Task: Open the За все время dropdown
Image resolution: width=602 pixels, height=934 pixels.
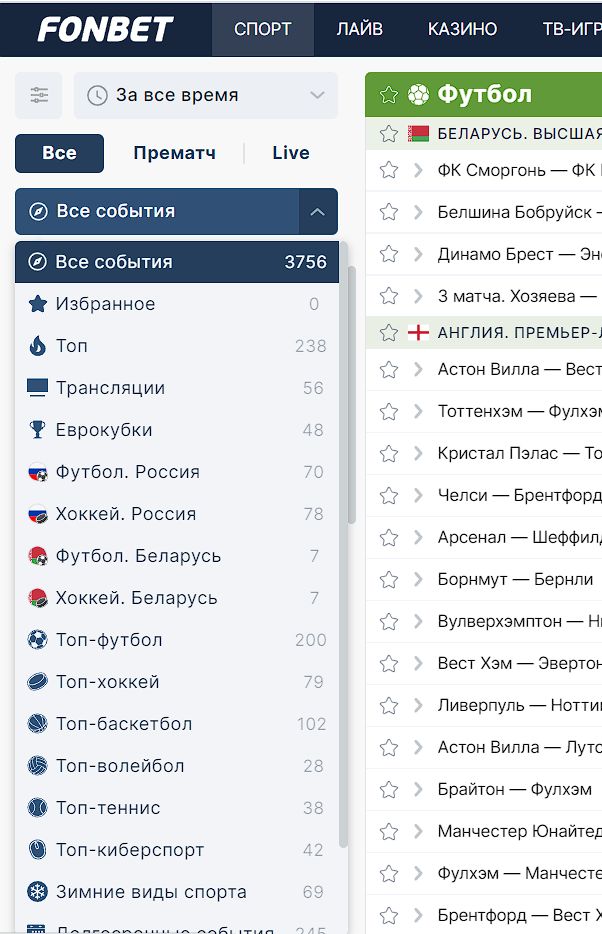Action: [205, 95]
